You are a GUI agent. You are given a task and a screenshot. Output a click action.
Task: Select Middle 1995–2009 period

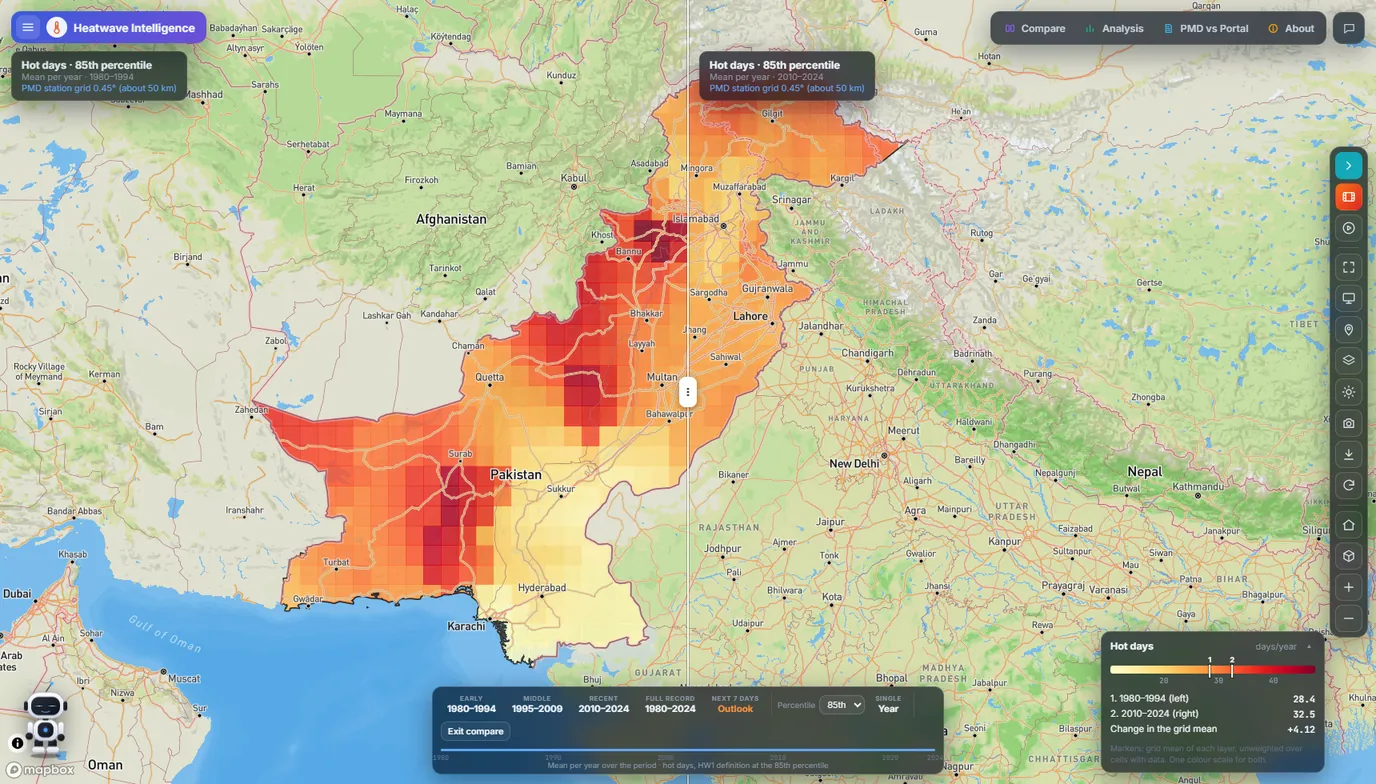coord(537,704)
